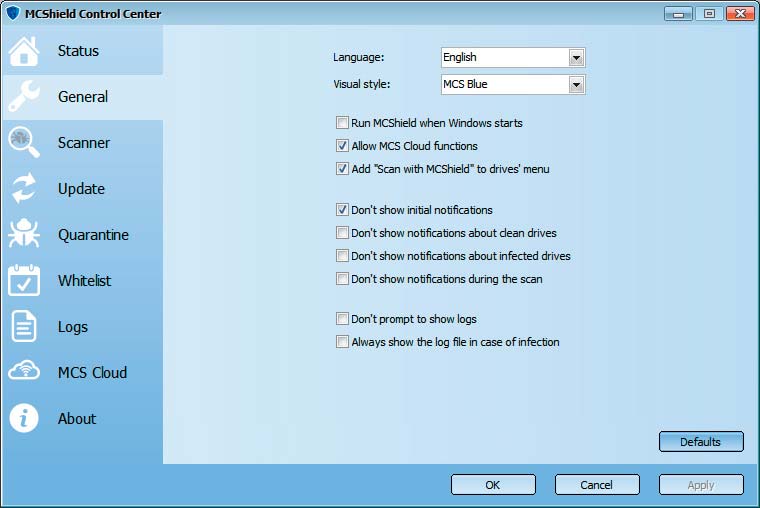Minimize the MCShield Control Center window

point(678,14)
